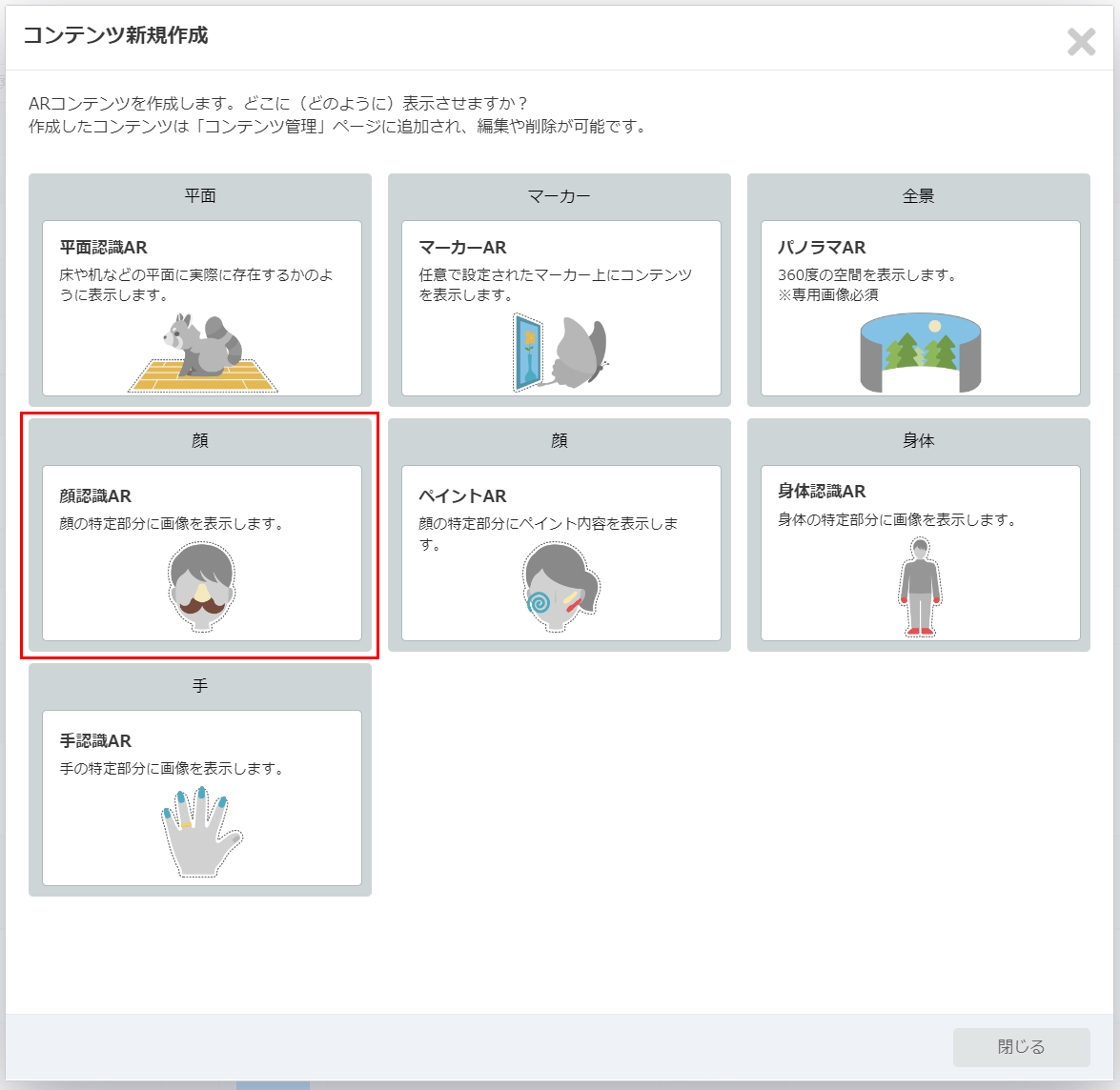Click the panorama forest illustration in パノラマAR

920,353
